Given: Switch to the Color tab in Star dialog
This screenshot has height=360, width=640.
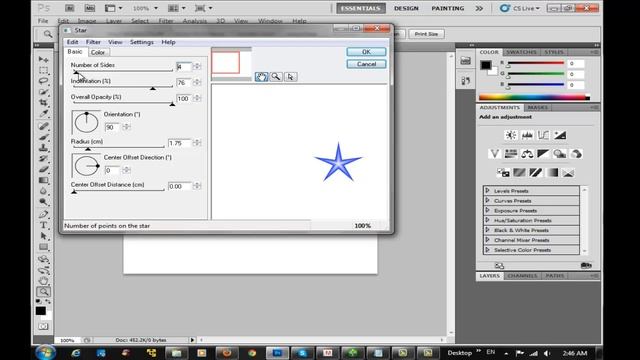Looking at the screenshot, I should pyautogui.click(x=98, y=52).
